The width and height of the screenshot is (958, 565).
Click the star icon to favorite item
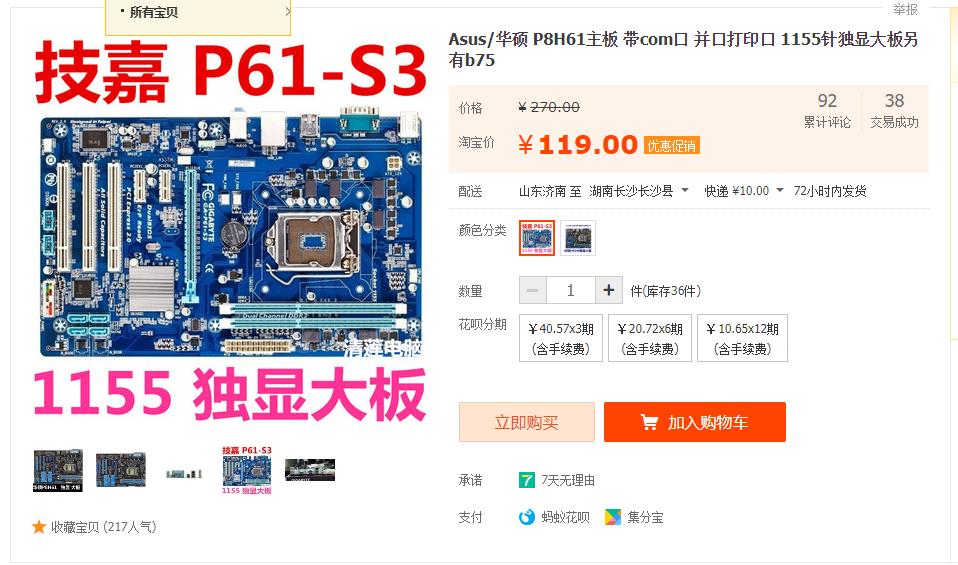[39, 527]
